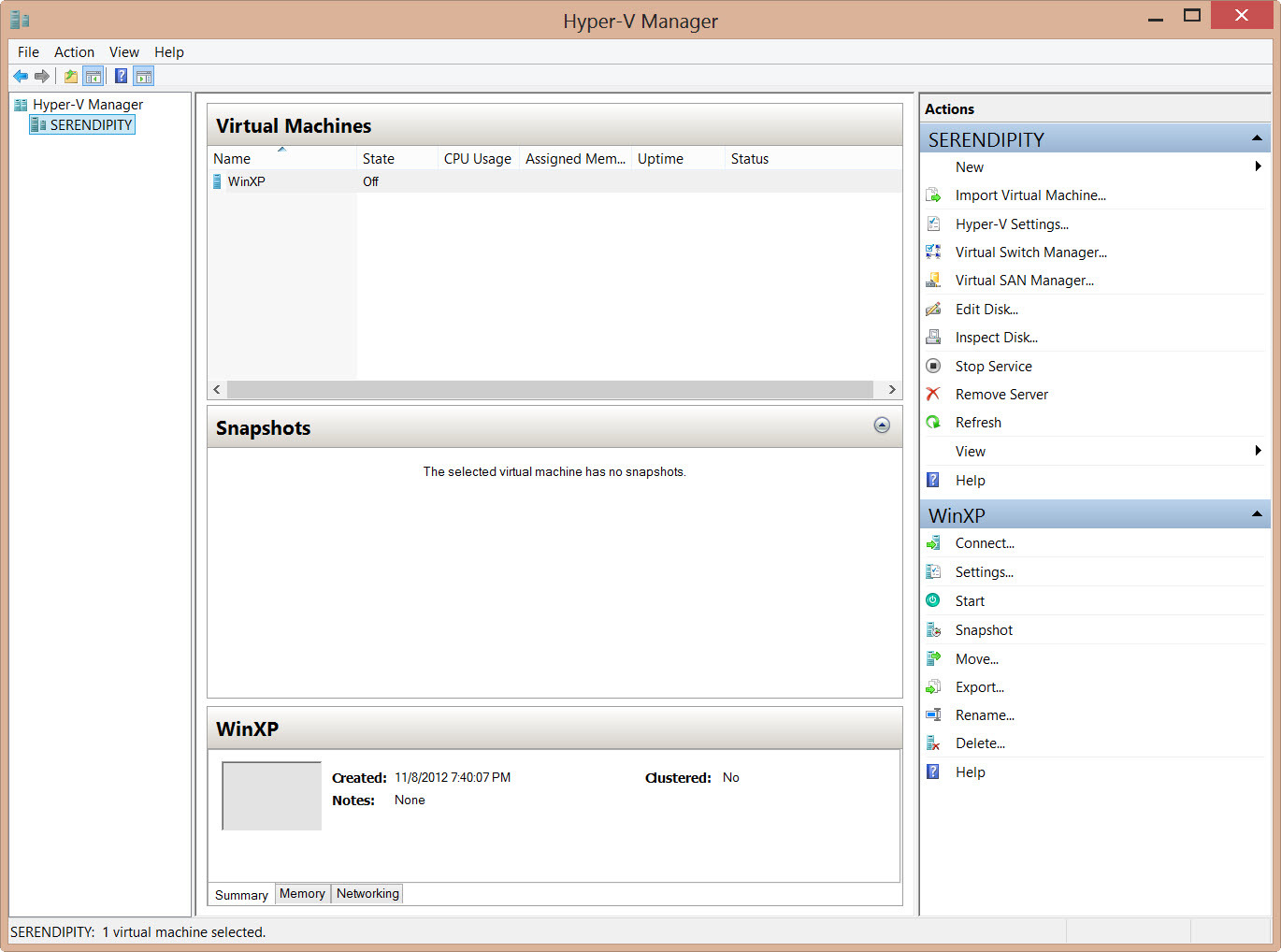Click the Stop Service icon
The width and height of the screenshot is (1281, 952).
point(933,367)
